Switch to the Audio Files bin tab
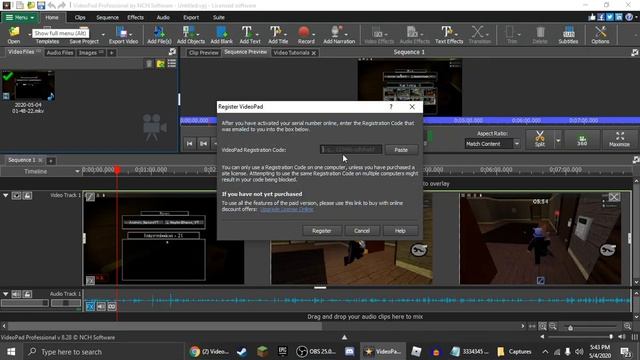 [x=60, y=53]
